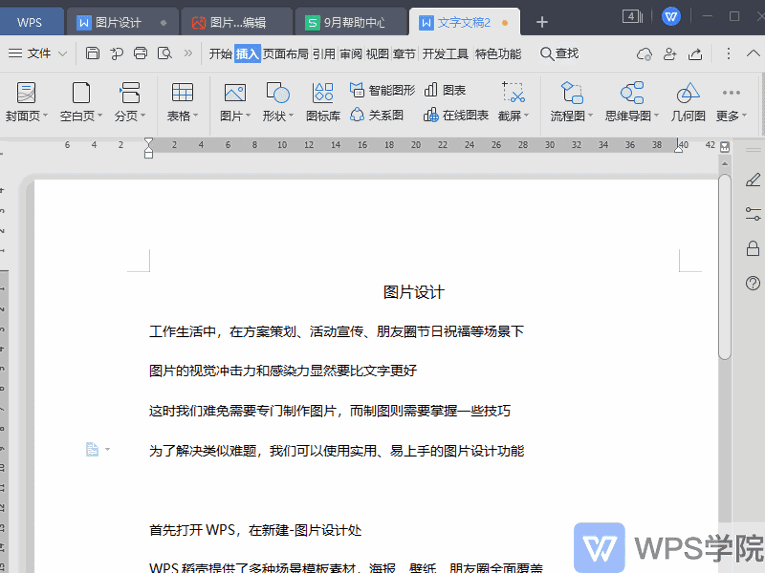Open the vertical three-dot options menu
The height and width of the screenshot is (573, 765).
728,53
